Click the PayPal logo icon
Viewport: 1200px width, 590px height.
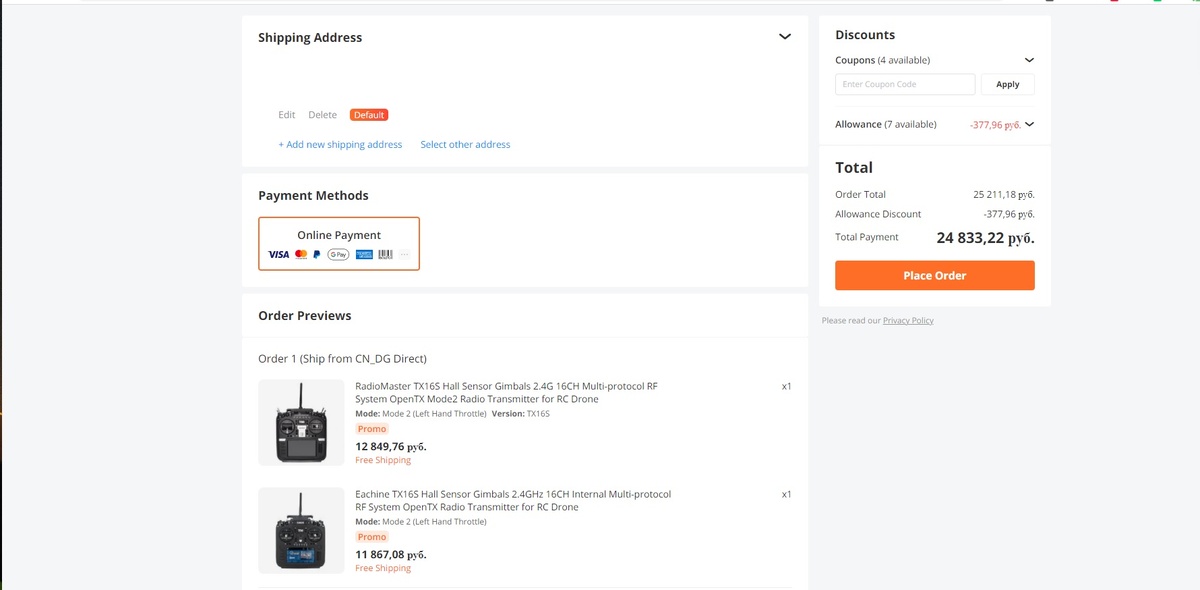(x=316, y=255)
